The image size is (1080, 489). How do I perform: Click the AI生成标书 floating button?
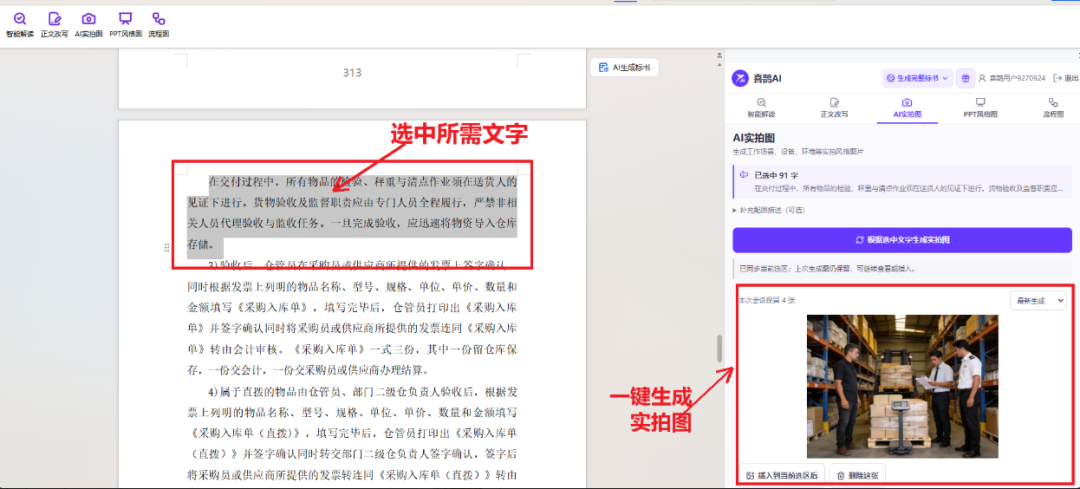coord(625,67)
